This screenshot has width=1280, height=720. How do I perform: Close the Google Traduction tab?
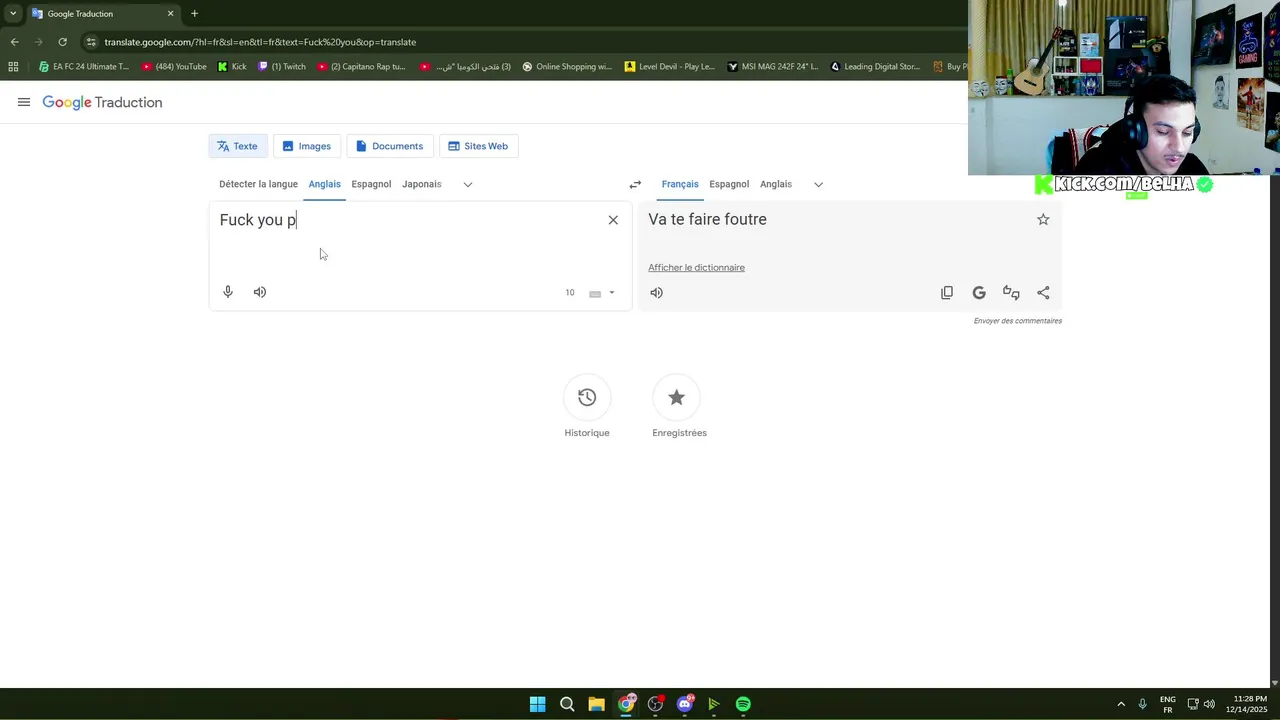coord(170,14)
